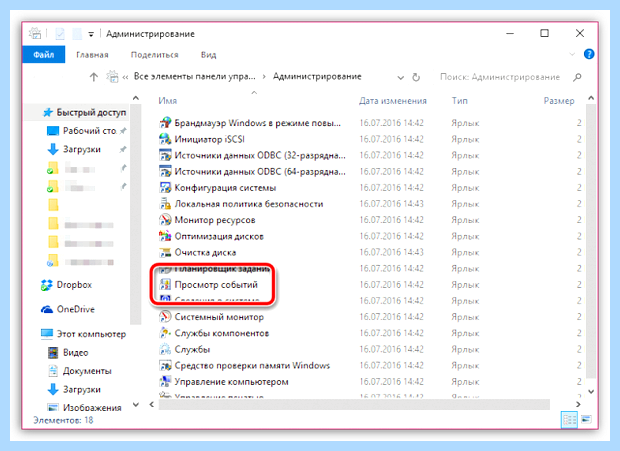Viewport: 620px width, 451px height.
Task: Refresh the folder view
Action: [416, 77]
